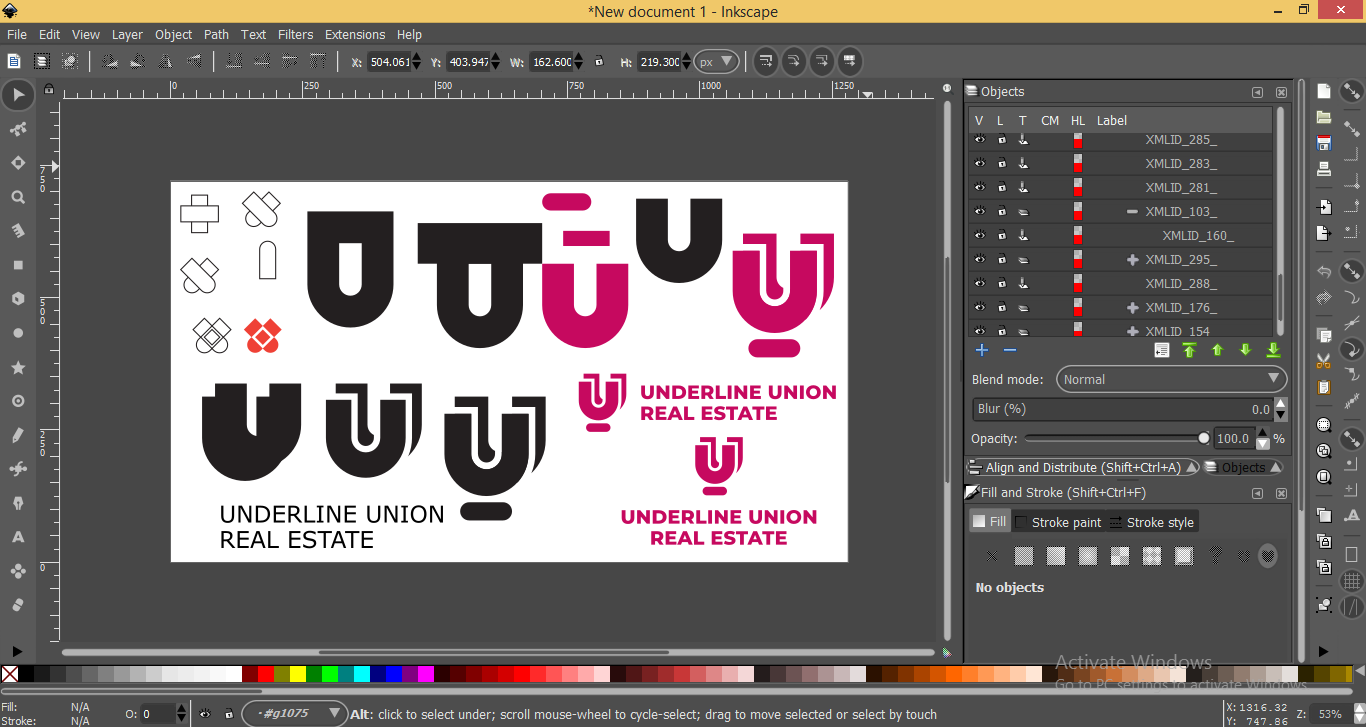This screenshot has height=727, width=1366.
Task: Switch to the Fill tab
Action: (990, 522)
